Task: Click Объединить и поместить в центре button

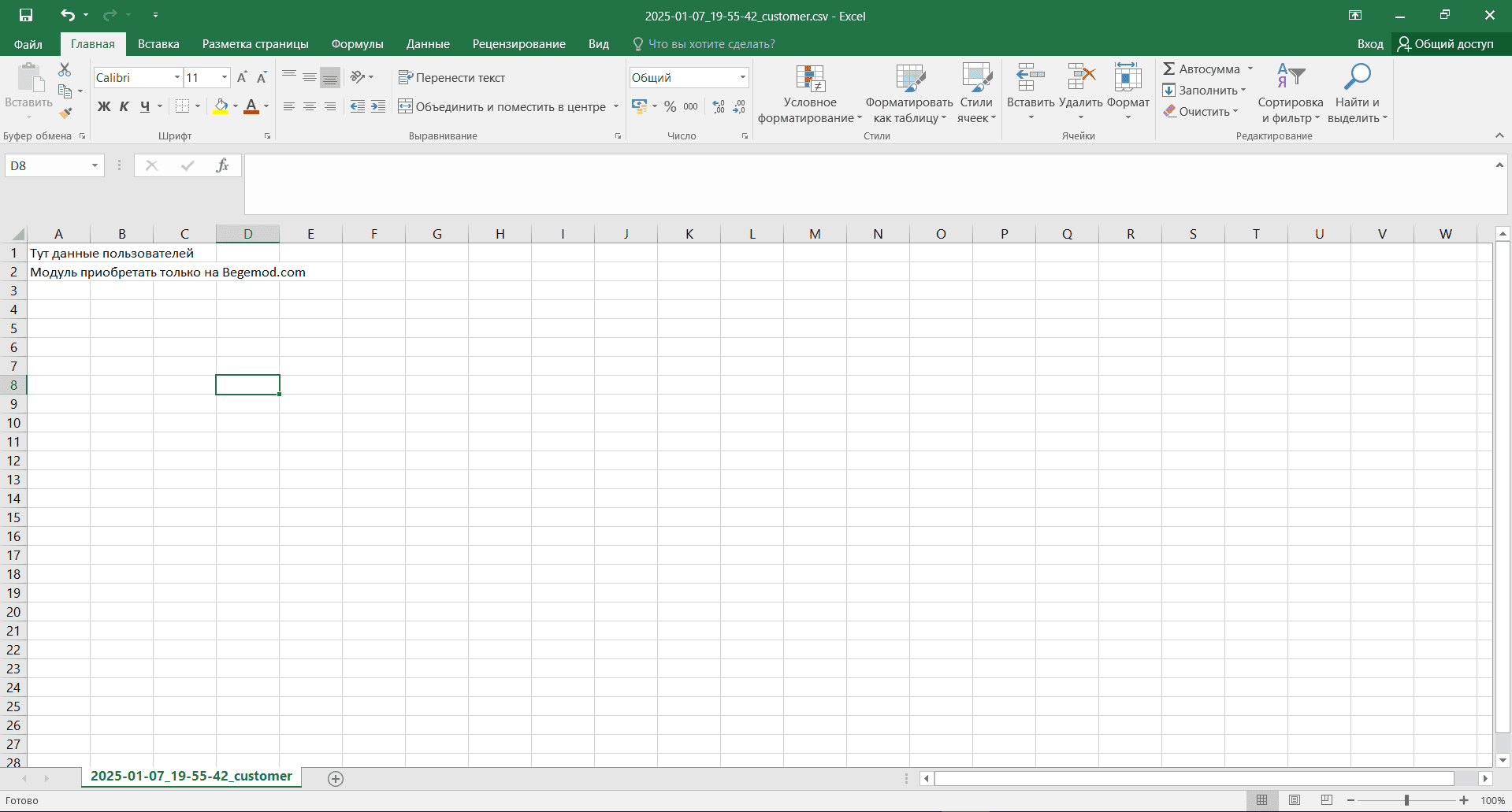Action: [x=502, y=106]
